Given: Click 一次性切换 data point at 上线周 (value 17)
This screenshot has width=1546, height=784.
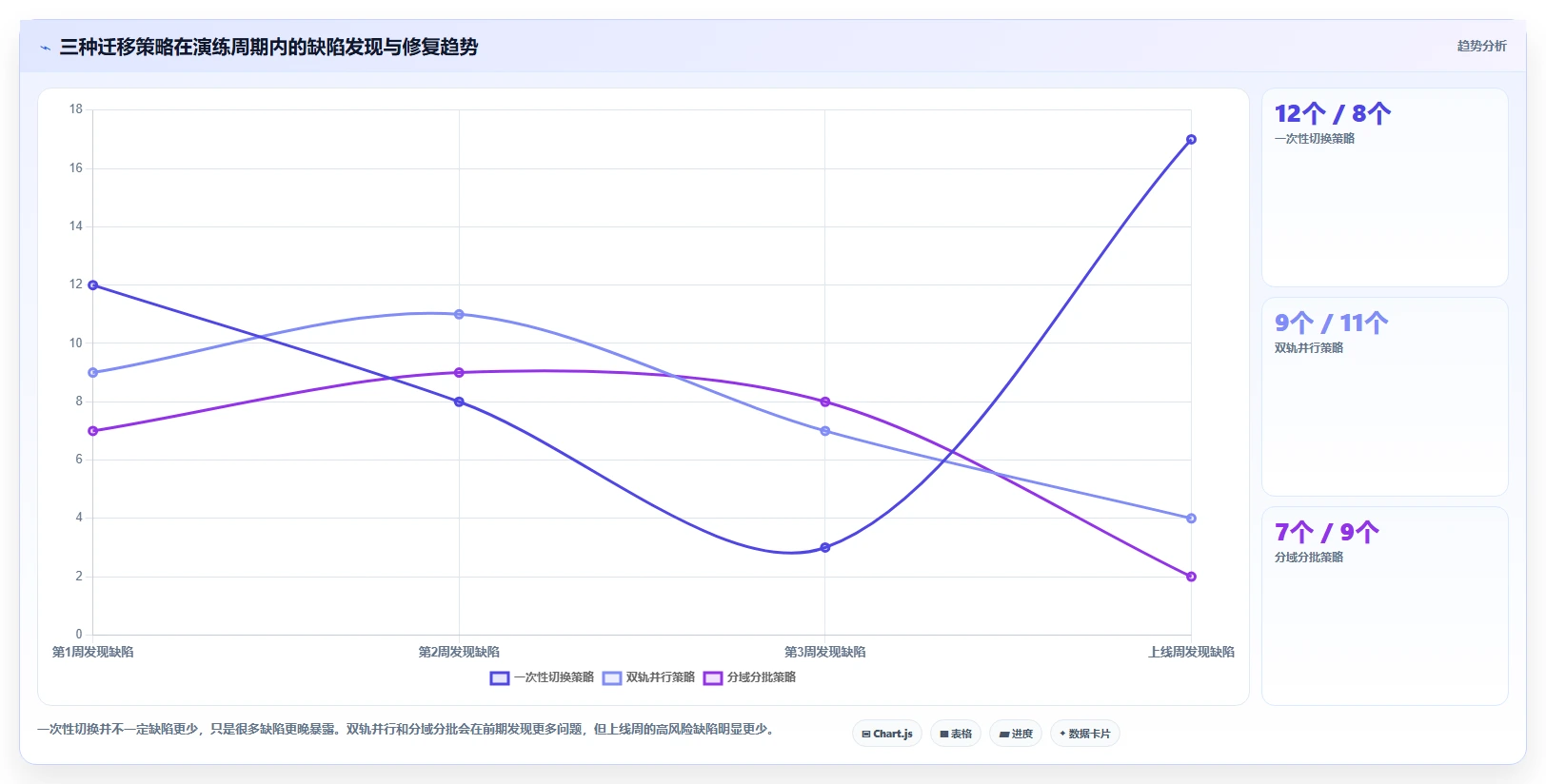Looking at the screenshot, I should point(1191,140).
